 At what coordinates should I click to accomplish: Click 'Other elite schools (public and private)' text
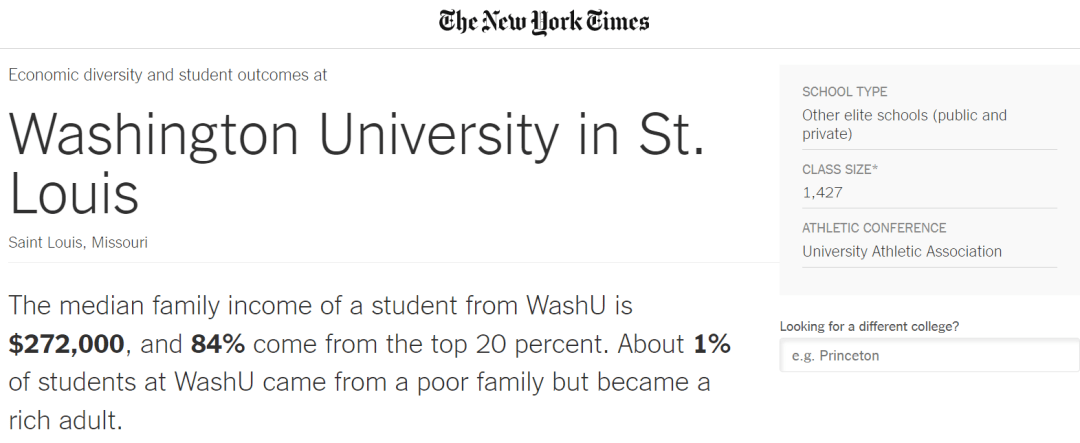(904, 125)
